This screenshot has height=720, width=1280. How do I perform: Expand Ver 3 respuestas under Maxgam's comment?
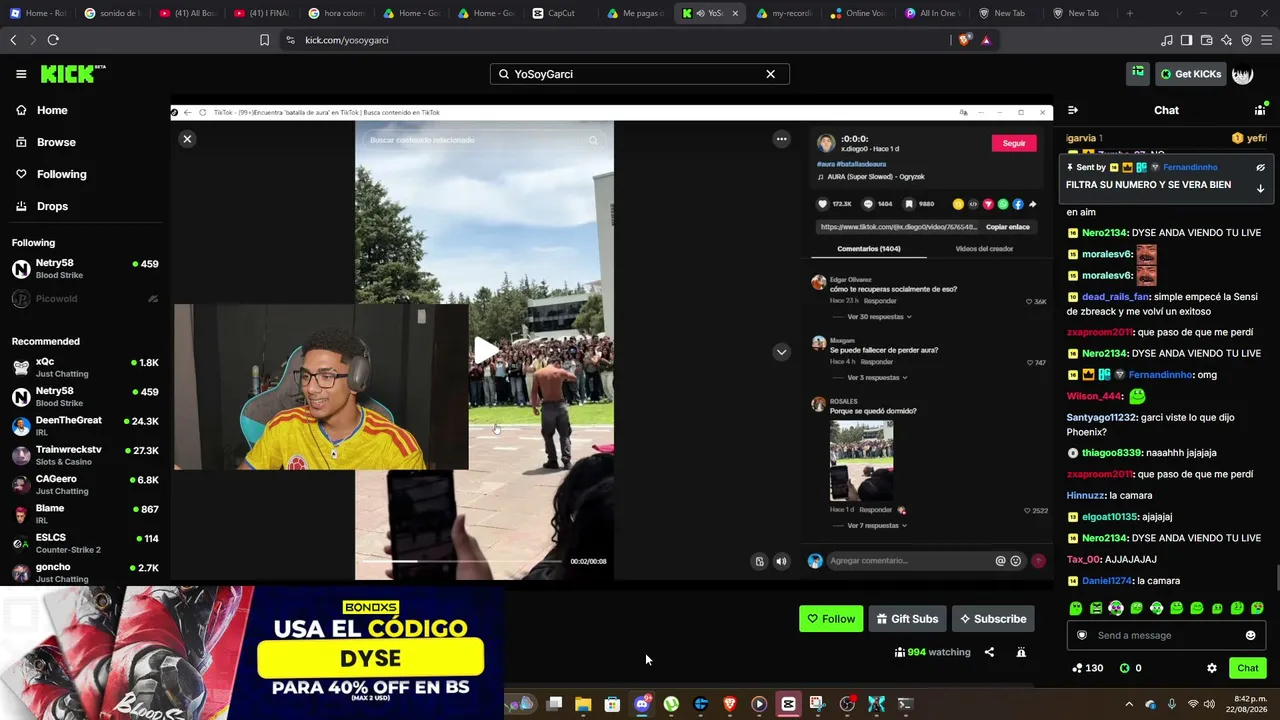tap(877, 378)
